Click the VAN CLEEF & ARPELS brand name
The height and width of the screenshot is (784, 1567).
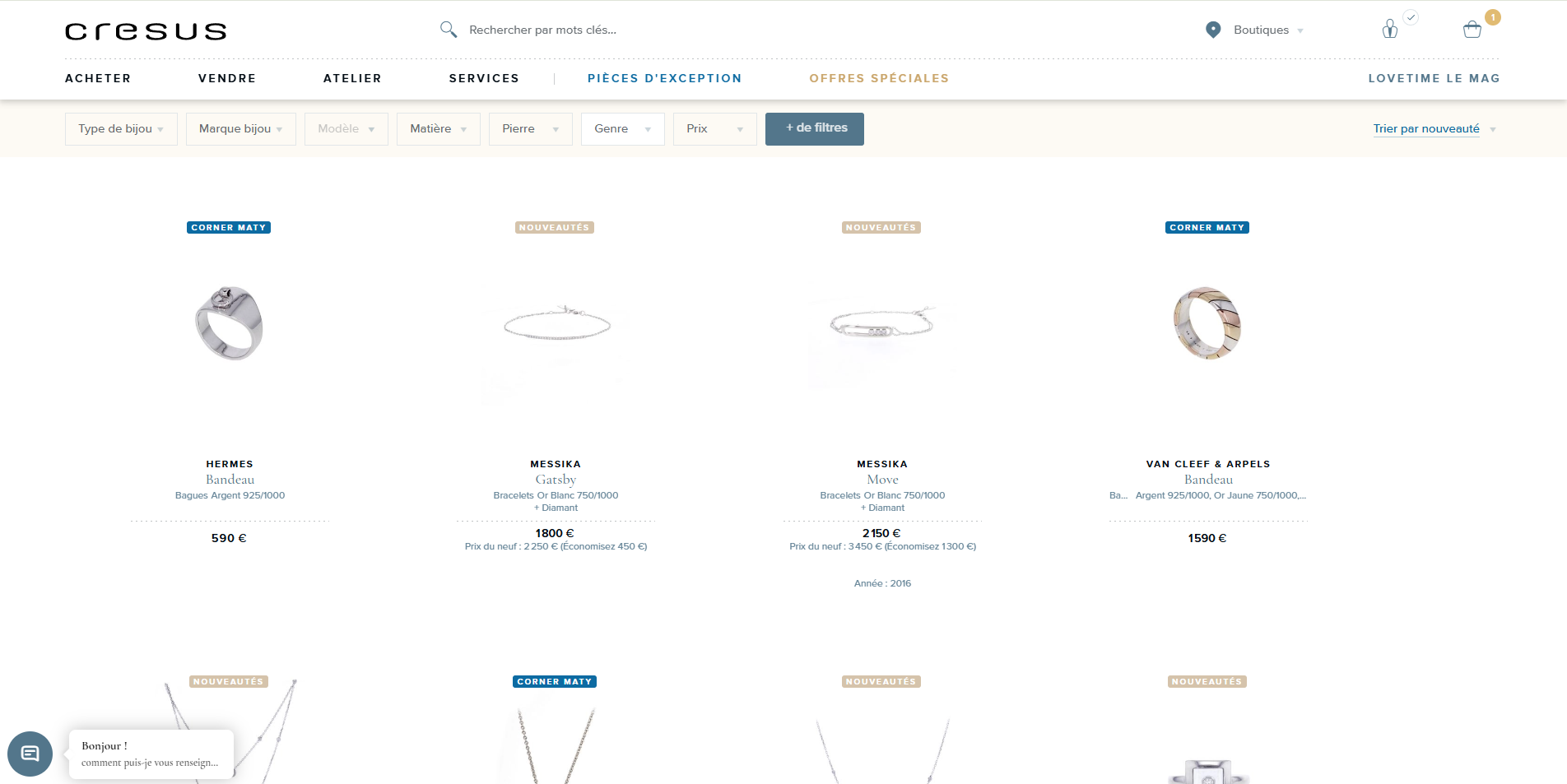coord(1208,464)
